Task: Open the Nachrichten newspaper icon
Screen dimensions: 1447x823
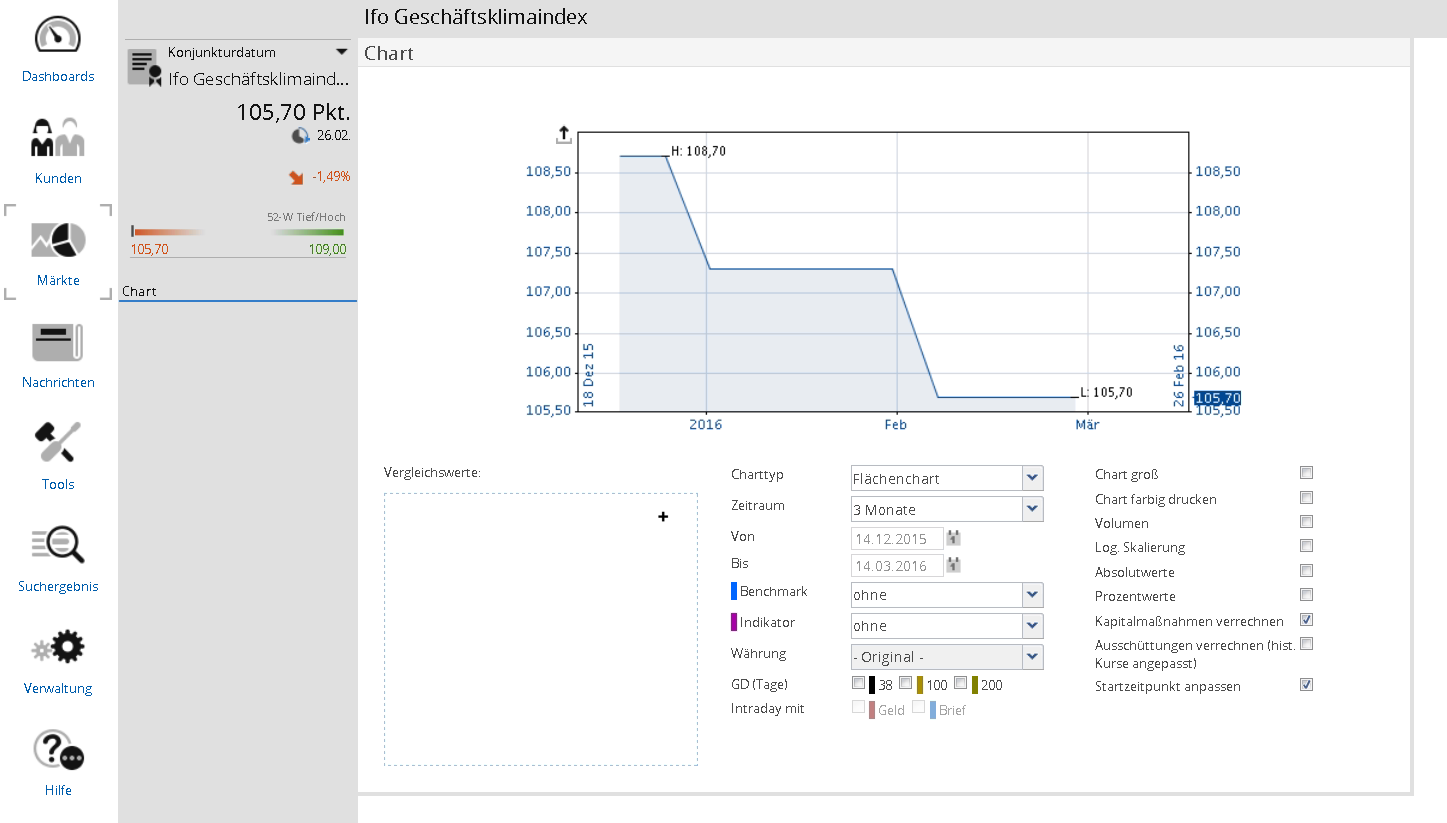Action: pos(58,342)
